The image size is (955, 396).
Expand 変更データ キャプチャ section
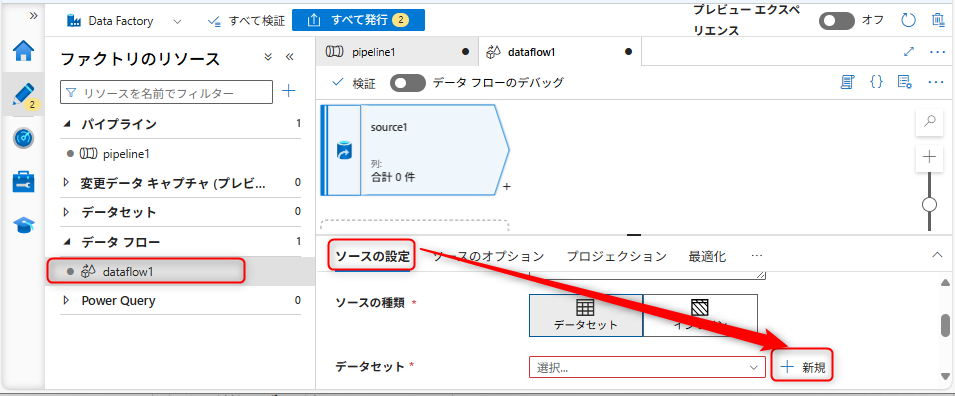[66, 183]
